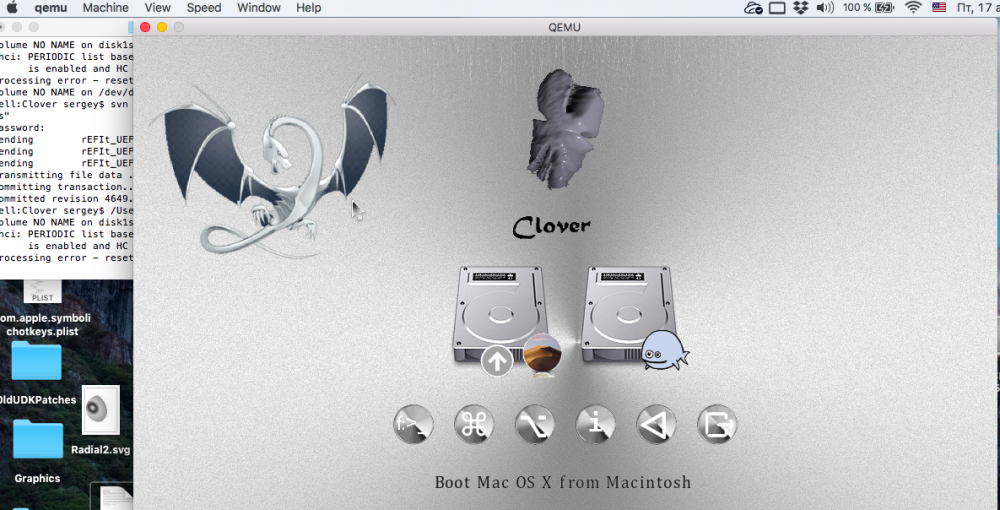Open the EFI shell round button
1000x510 pixels.
(x=413, y=425)
